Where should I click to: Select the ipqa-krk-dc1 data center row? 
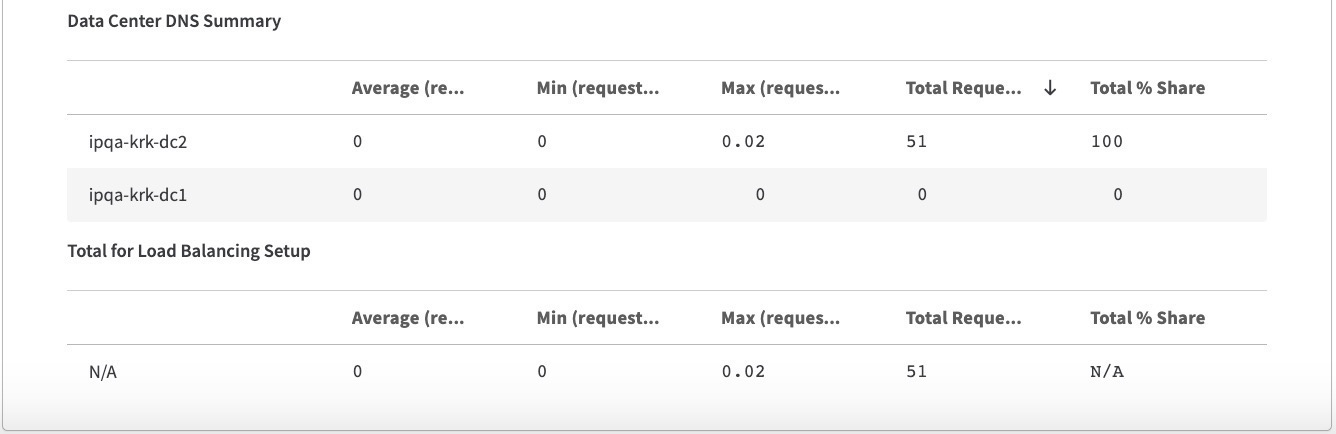point(138,195)
